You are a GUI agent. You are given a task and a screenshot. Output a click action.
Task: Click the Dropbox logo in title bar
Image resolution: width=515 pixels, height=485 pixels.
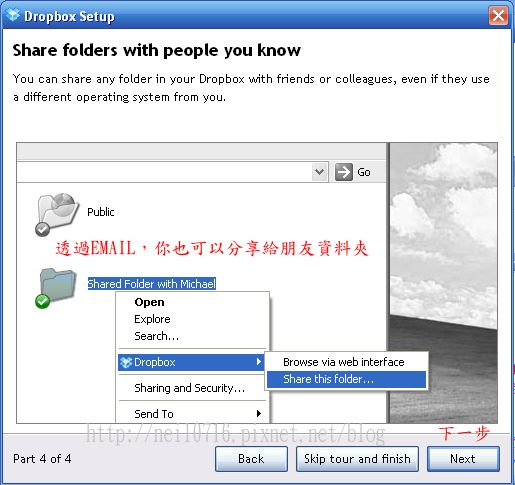click(x=13, y=15)
